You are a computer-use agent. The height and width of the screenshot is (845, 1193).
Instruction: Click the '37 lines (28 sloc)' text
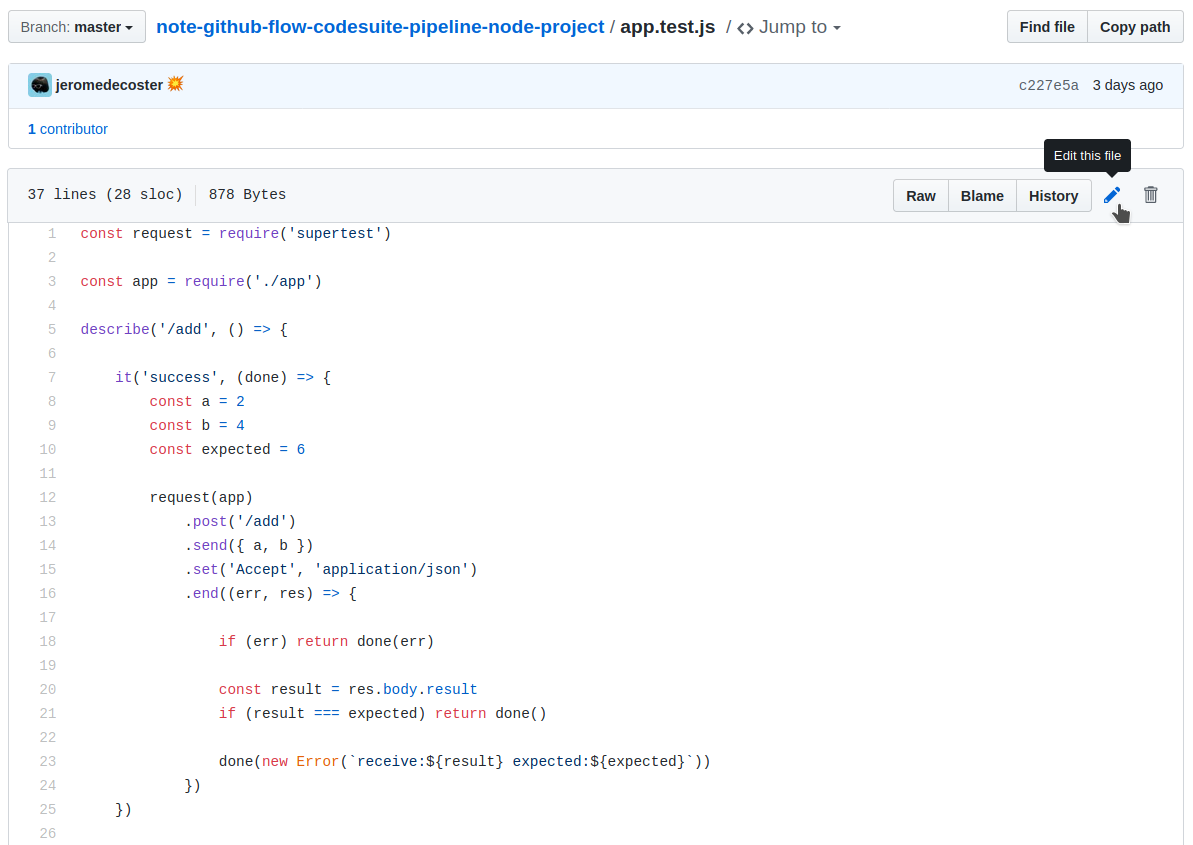[x=105, y=195]
